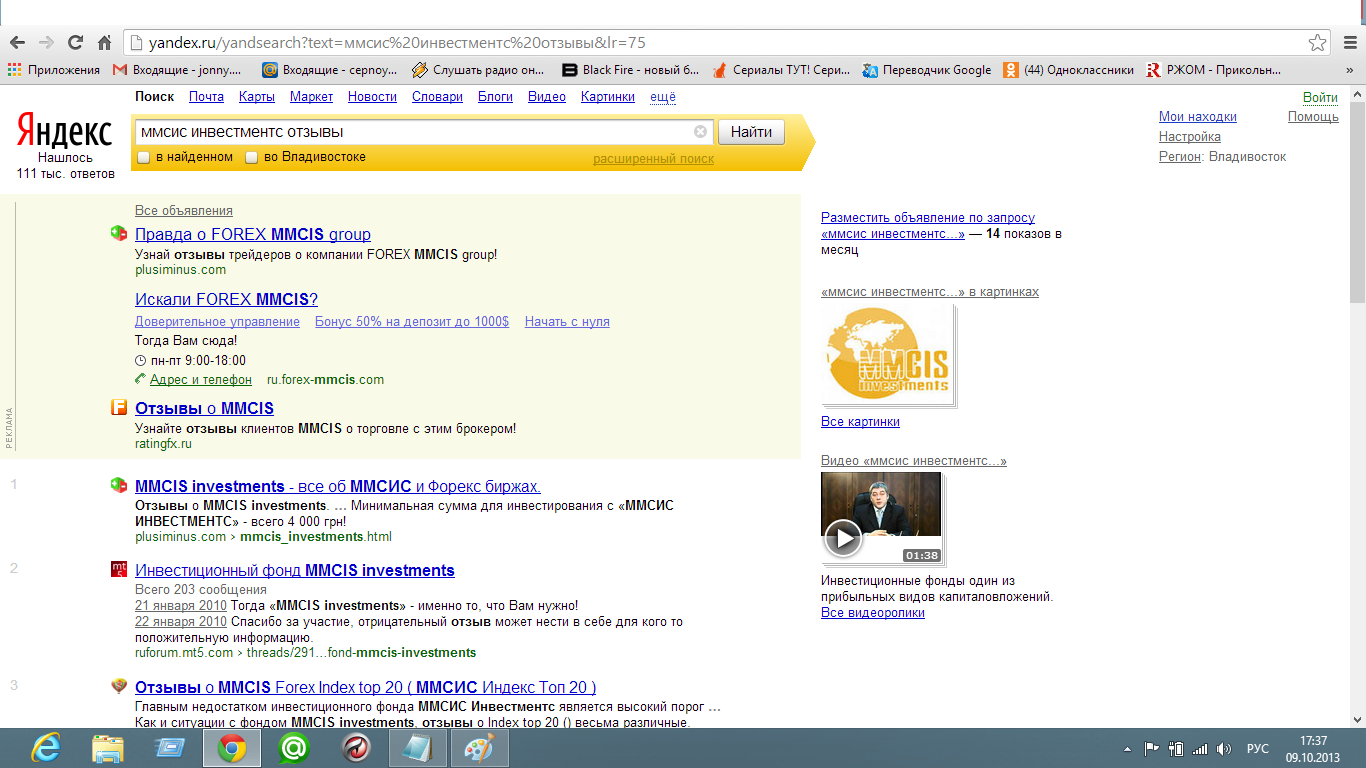Open Paint from the taskbar
The width and height of the screenshot is (1366, 768).
pos(479,748)
